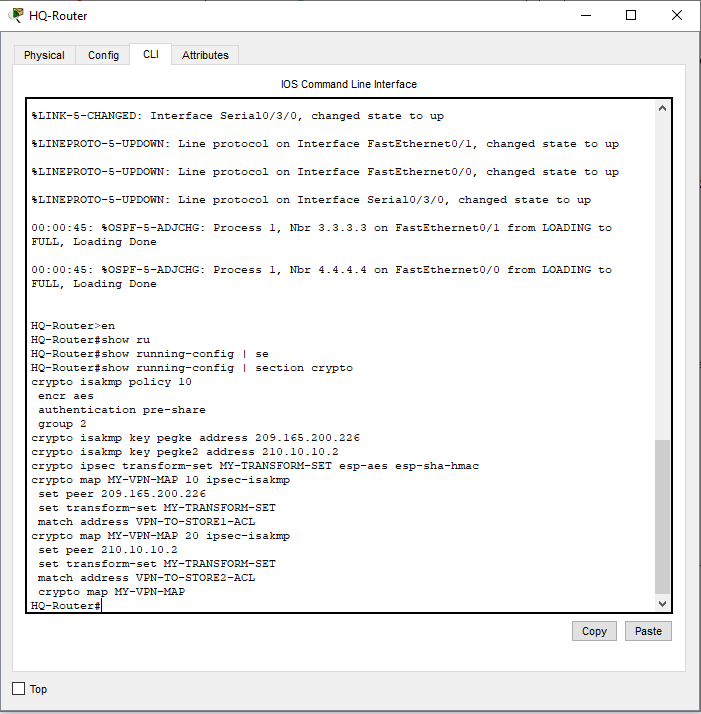Screen dimensions: 701x714
Task: Select the CLI tab
Action: coord(150,54)
